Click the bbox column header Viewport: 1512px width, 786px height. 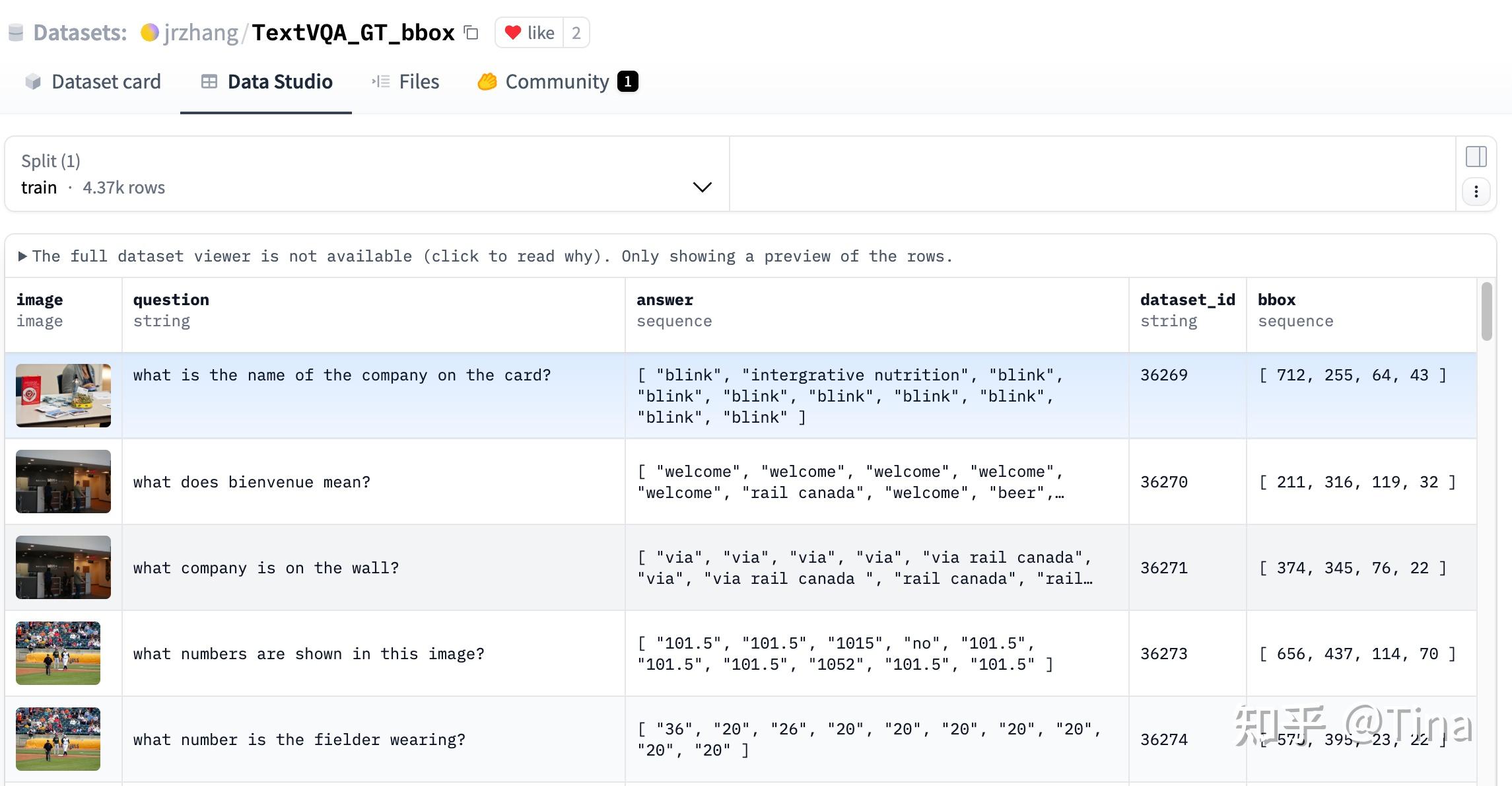1276,300
